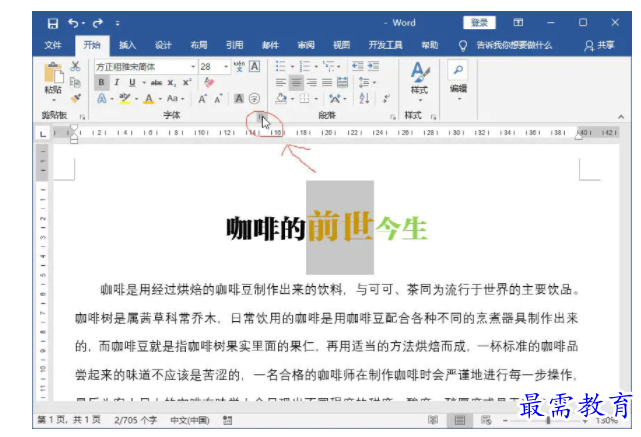The image size is (641, 437).
Task: Click the 共享 (Share) button
Action: [600, 45]
